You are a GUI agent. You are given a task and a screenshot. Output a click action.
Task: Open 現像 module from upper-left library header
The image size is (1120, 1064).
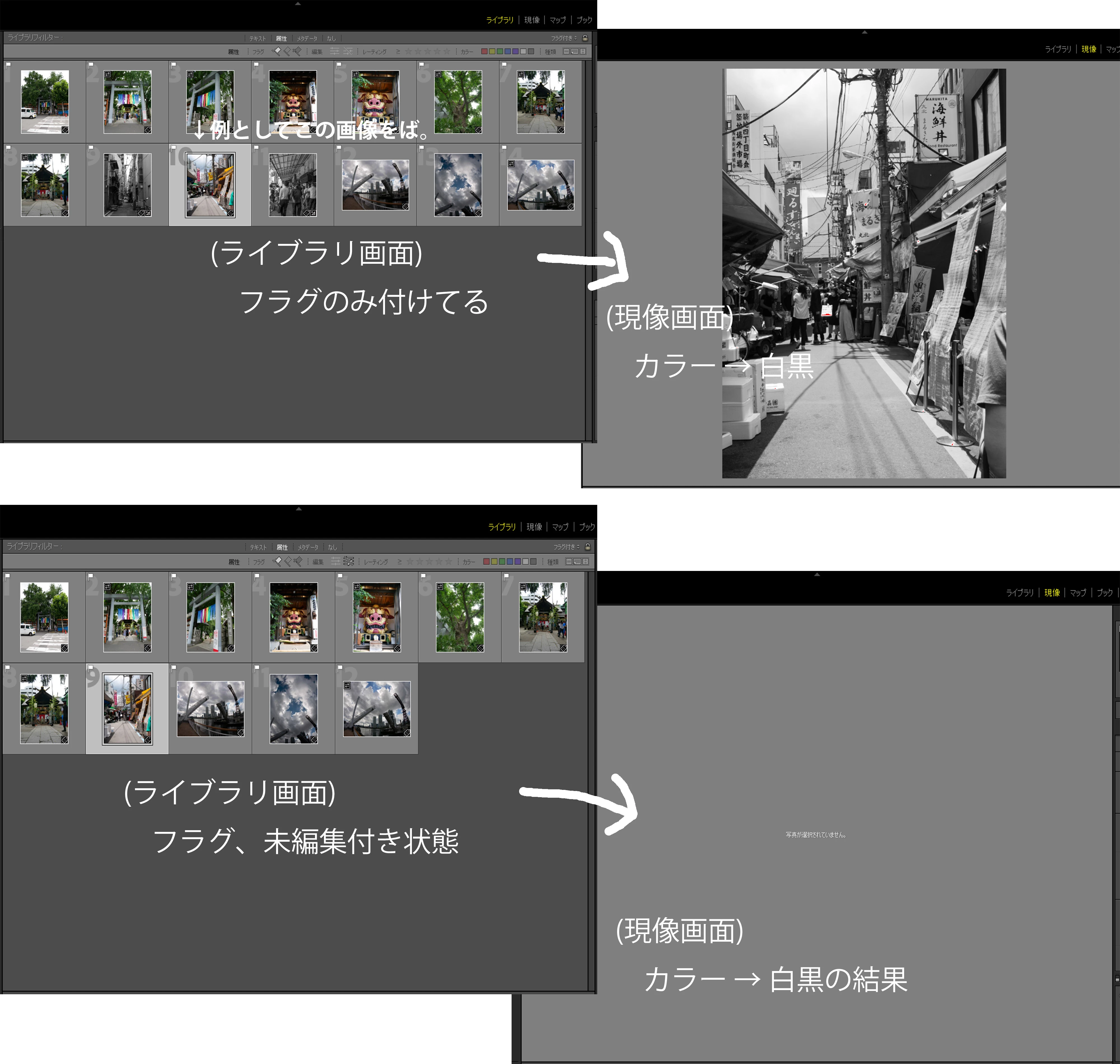pos(531,20)
